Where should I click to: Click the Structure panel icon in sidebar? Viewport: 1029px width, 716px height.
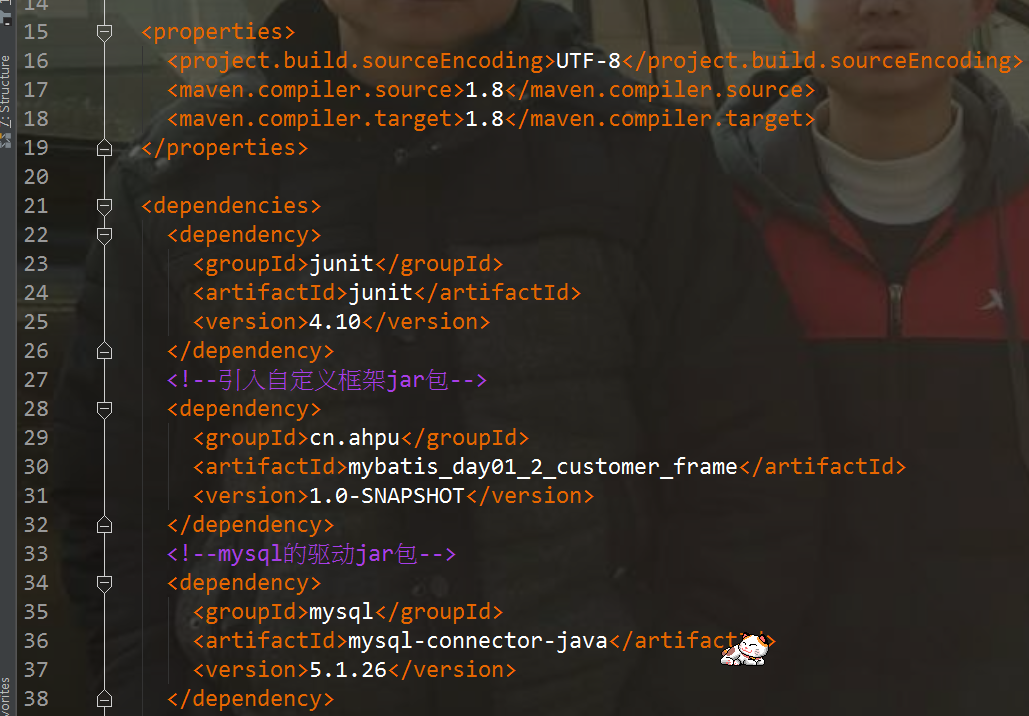pyautogui.click(x=6, y=140)
